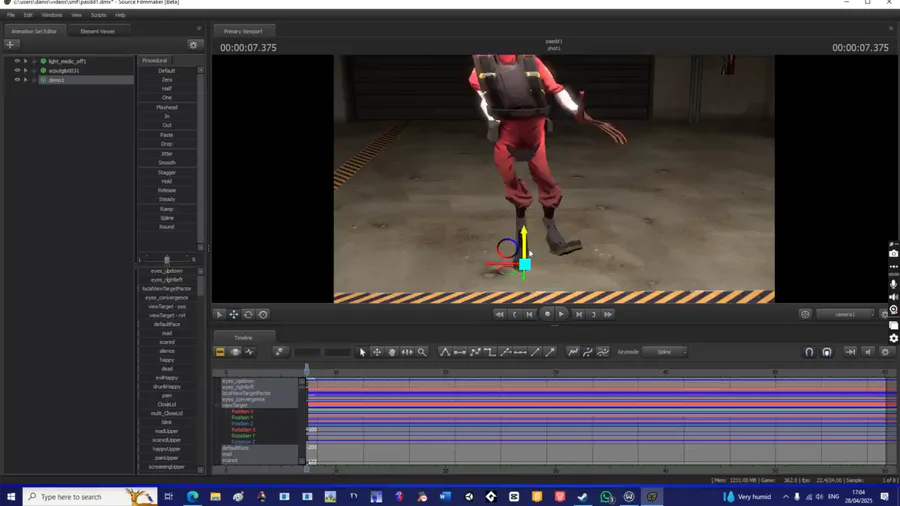The image size is (900, 506).
Task: Apply the Jitter procedural preset
Action: (x=166, y=154)
